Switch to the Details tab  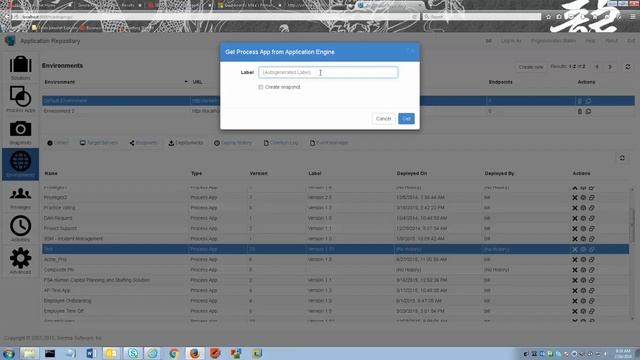coord(58,143)
